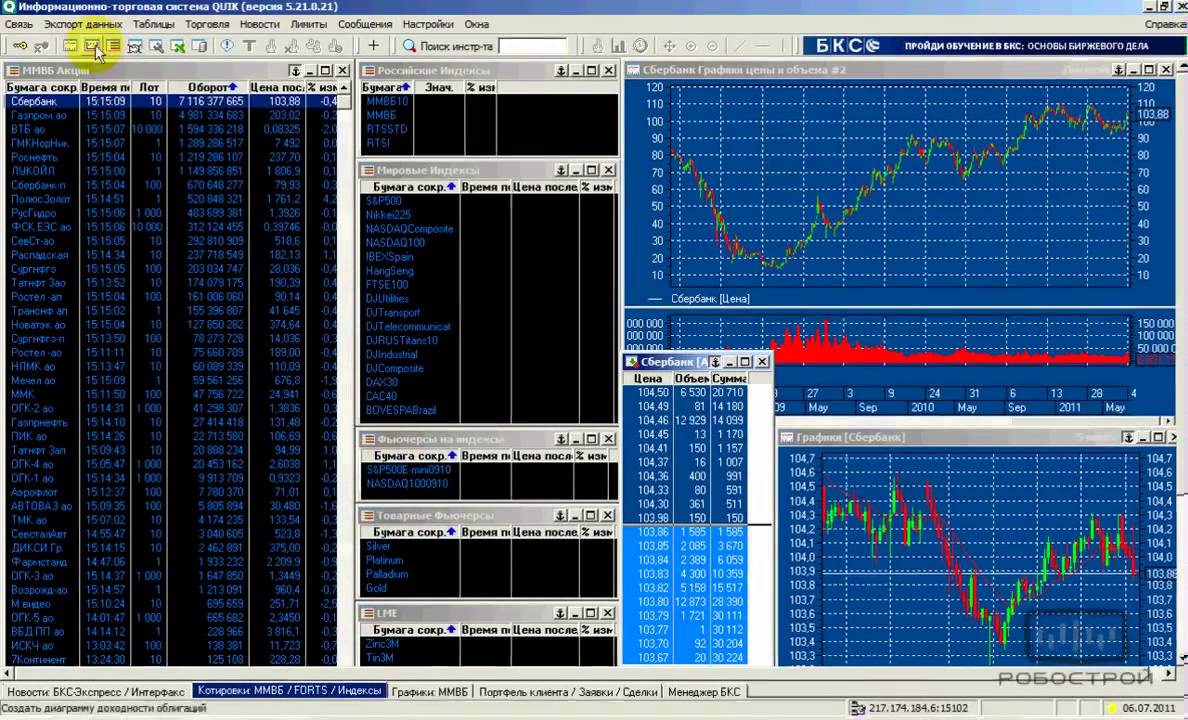The height and width of the screenshot is (720, 1188).
Task: Select the Газпром ао row
Action: tap(172, 115)
